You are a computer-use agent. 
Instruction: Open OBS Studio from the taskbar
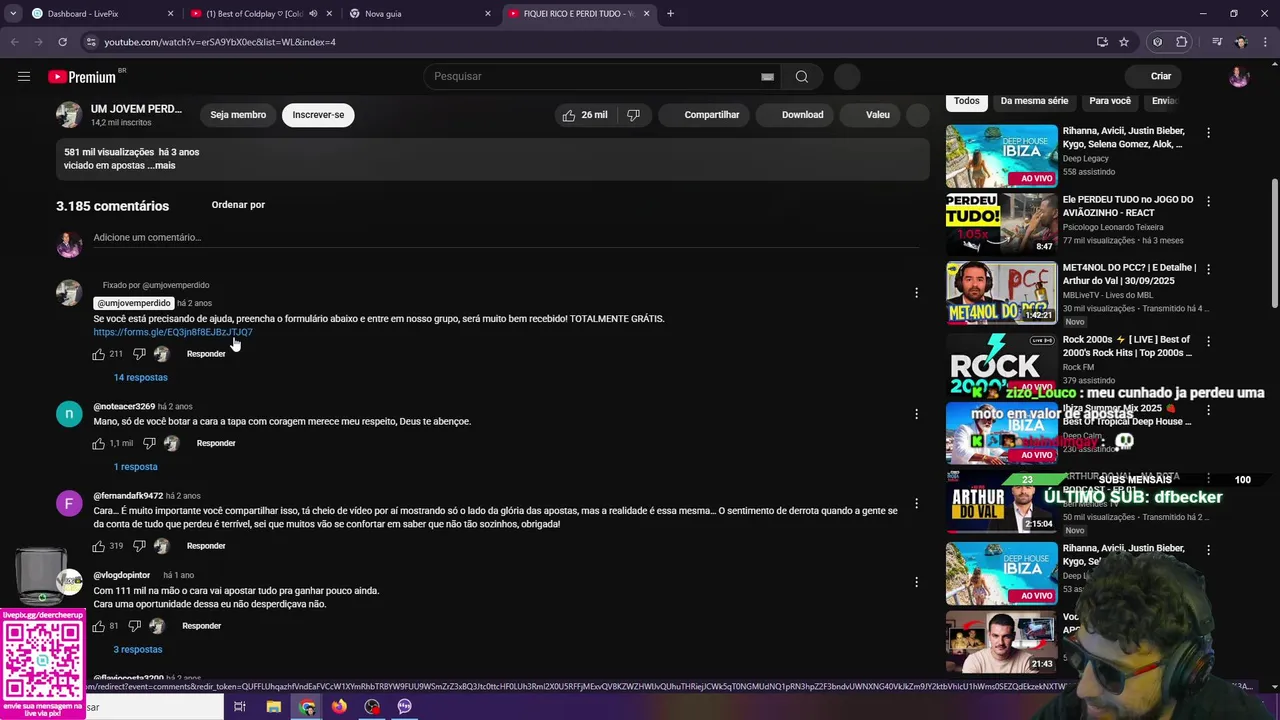tap(372, 706)
